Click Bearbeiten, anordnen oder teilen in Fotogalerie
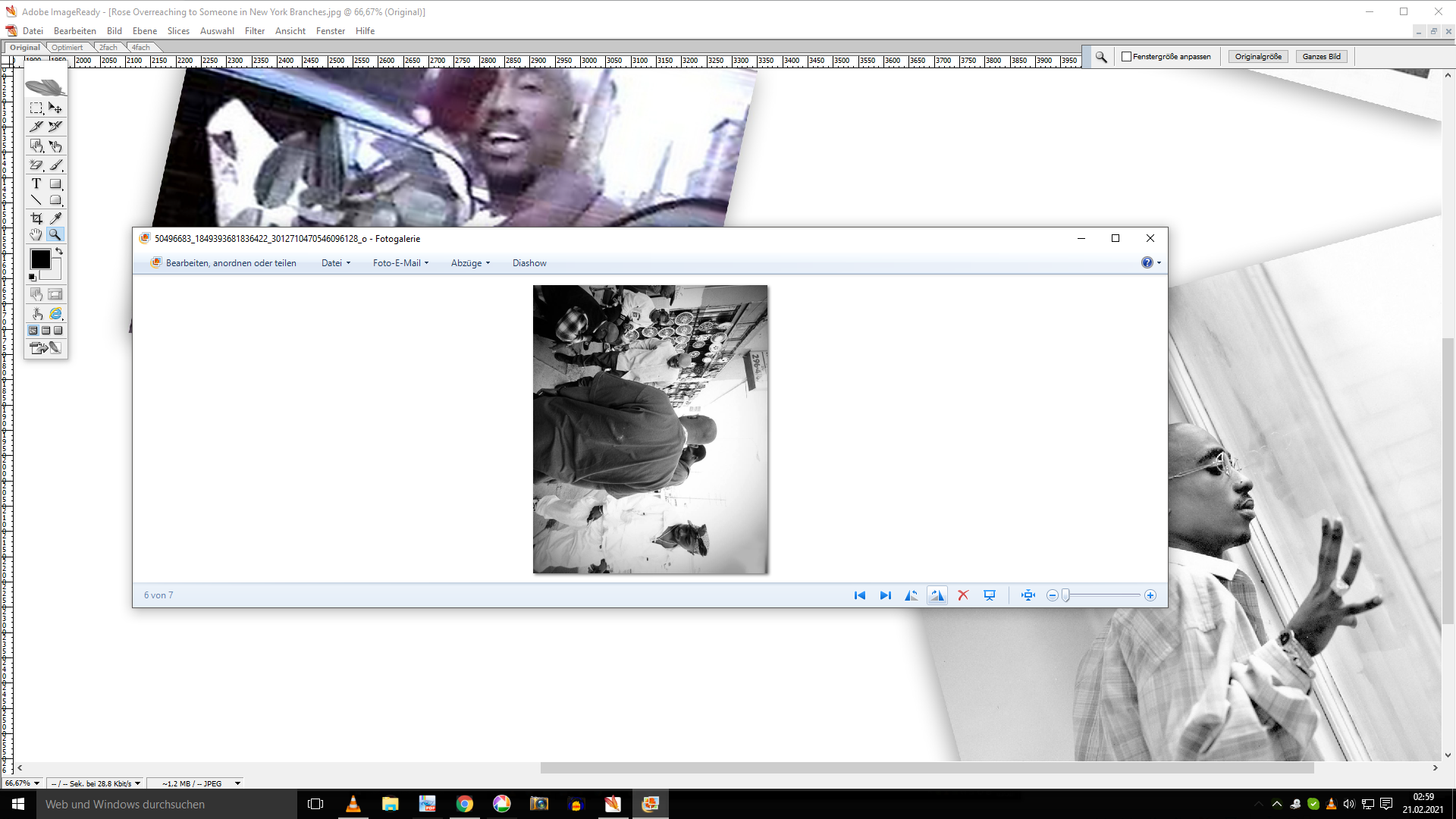Screen dimensions: 1456x819 tap(224, 263)
